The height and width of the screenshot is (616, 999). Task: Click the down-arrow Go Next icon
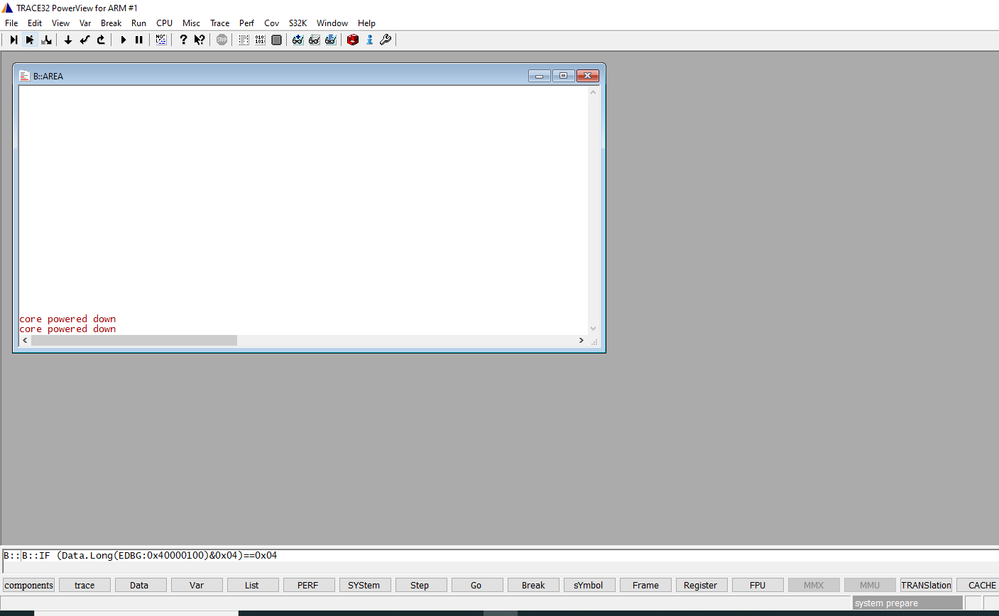[68, 39]
